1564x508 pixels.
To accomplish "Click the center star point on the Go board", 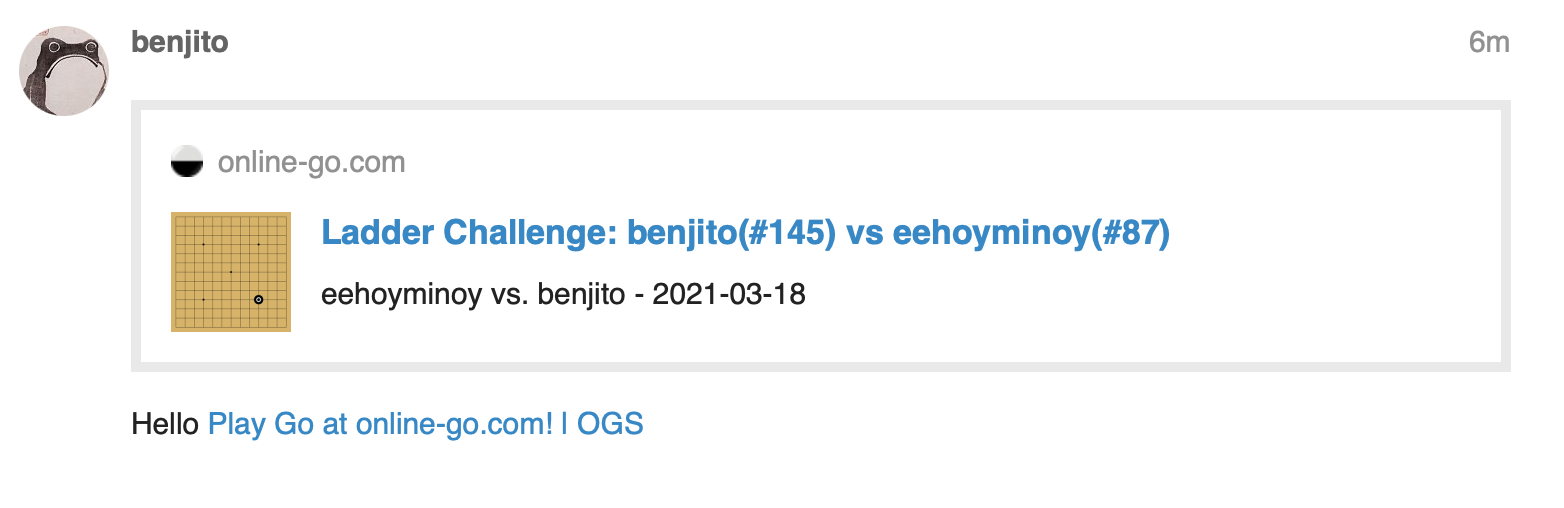I will [x=231, y=272].
